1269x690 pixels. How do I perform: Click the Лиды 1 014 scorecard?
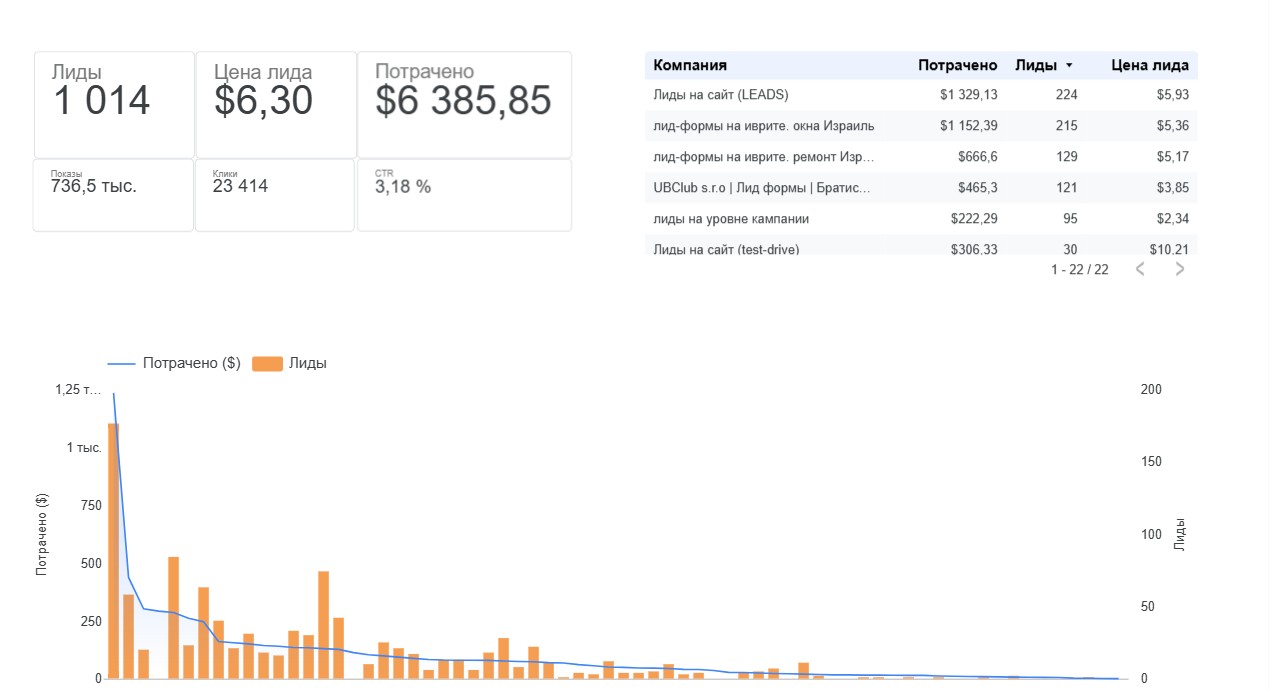pos(114,104)
